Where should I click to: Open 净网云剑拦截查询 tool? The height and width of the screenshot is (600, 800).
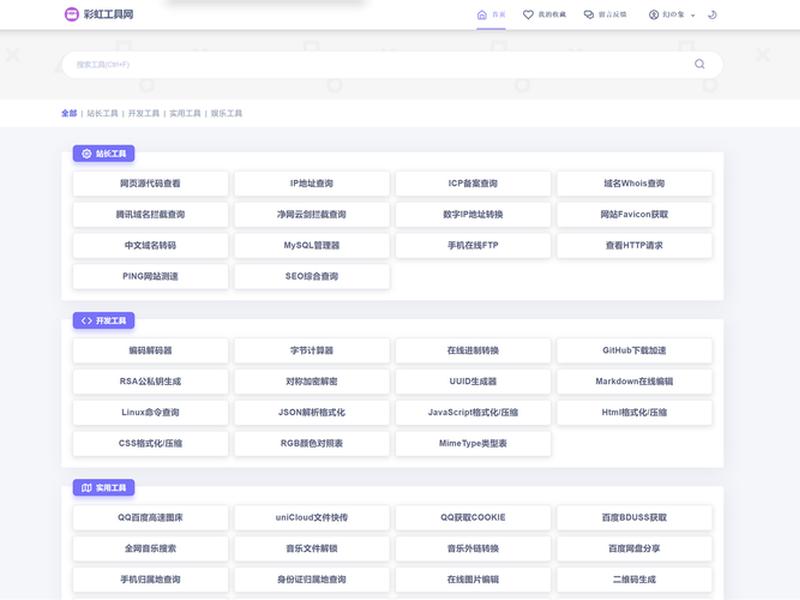pos(312,215)
